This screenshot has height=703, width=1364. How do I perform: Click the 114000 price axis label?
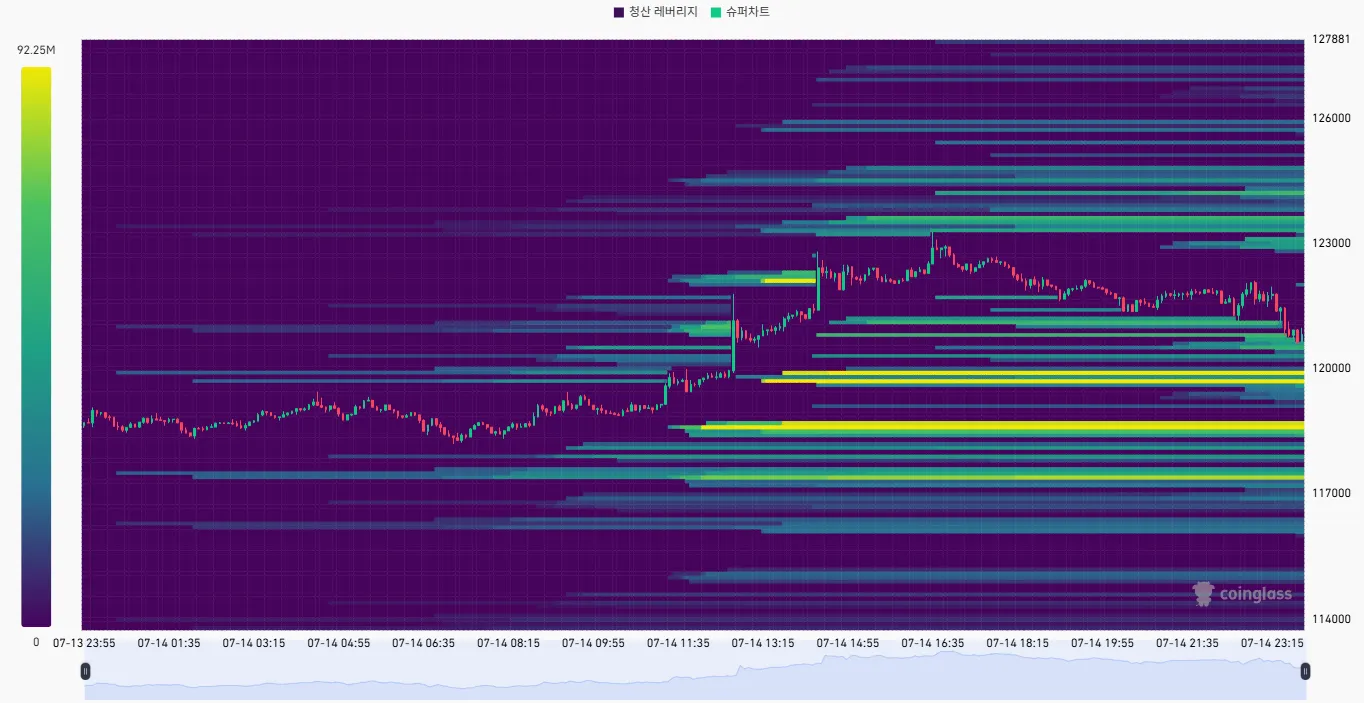coord(1330,619)
